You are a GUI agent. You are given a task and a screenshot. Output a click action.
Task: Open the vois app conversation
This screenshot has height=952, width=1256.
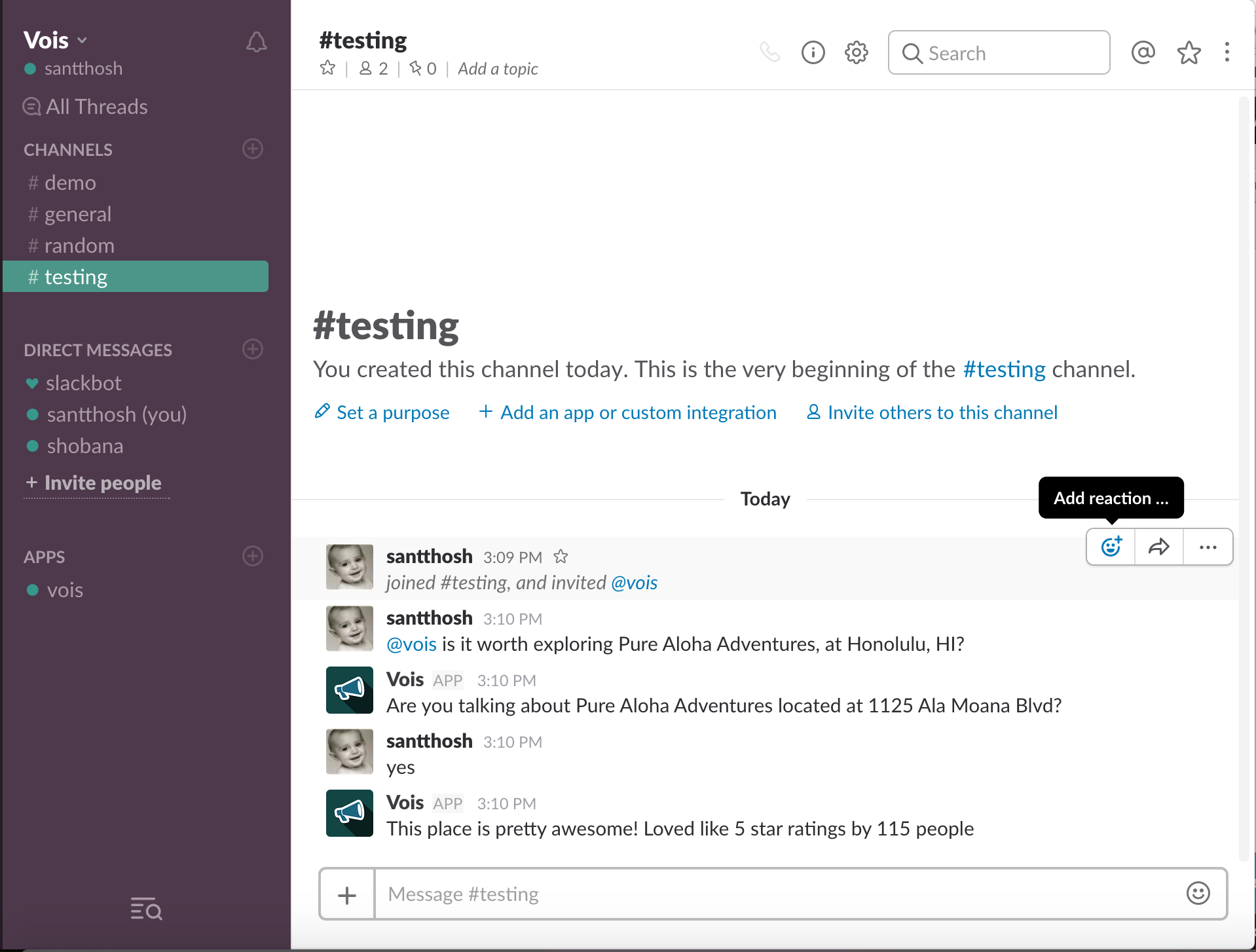(x=136, y=590)
